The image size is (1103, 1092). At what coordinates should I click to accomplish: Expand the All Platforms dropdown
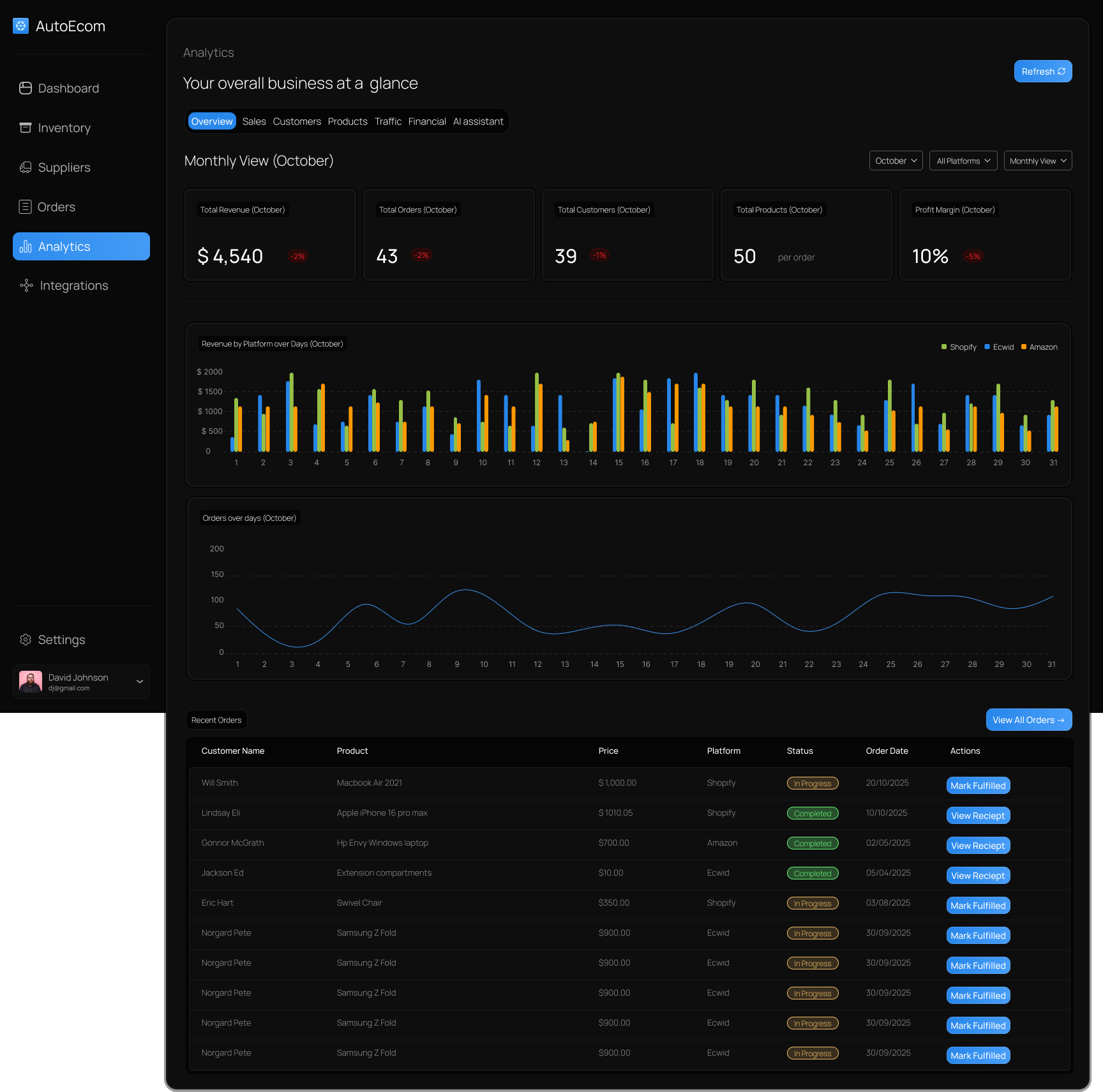click(963, 161)
